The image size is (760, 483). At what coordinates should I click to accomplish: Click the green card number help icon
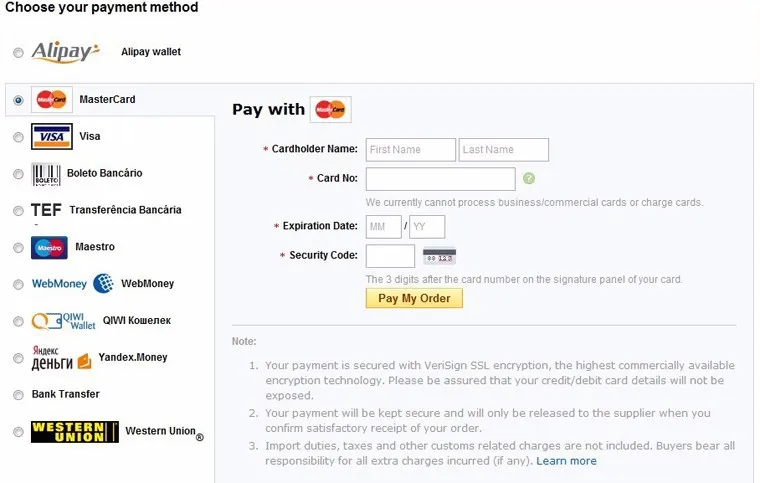click(529, 178)
